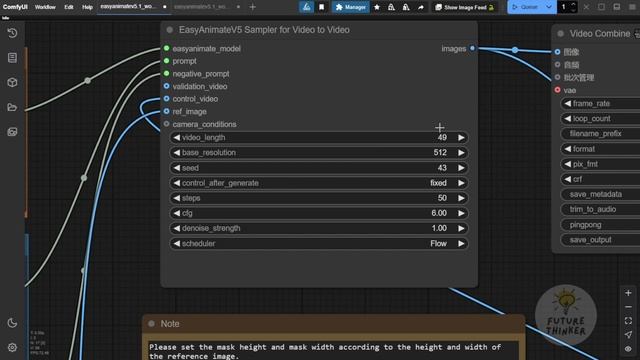Open the Workflow menu
This screenshot has height=360, width=640.
click(45, 7)
